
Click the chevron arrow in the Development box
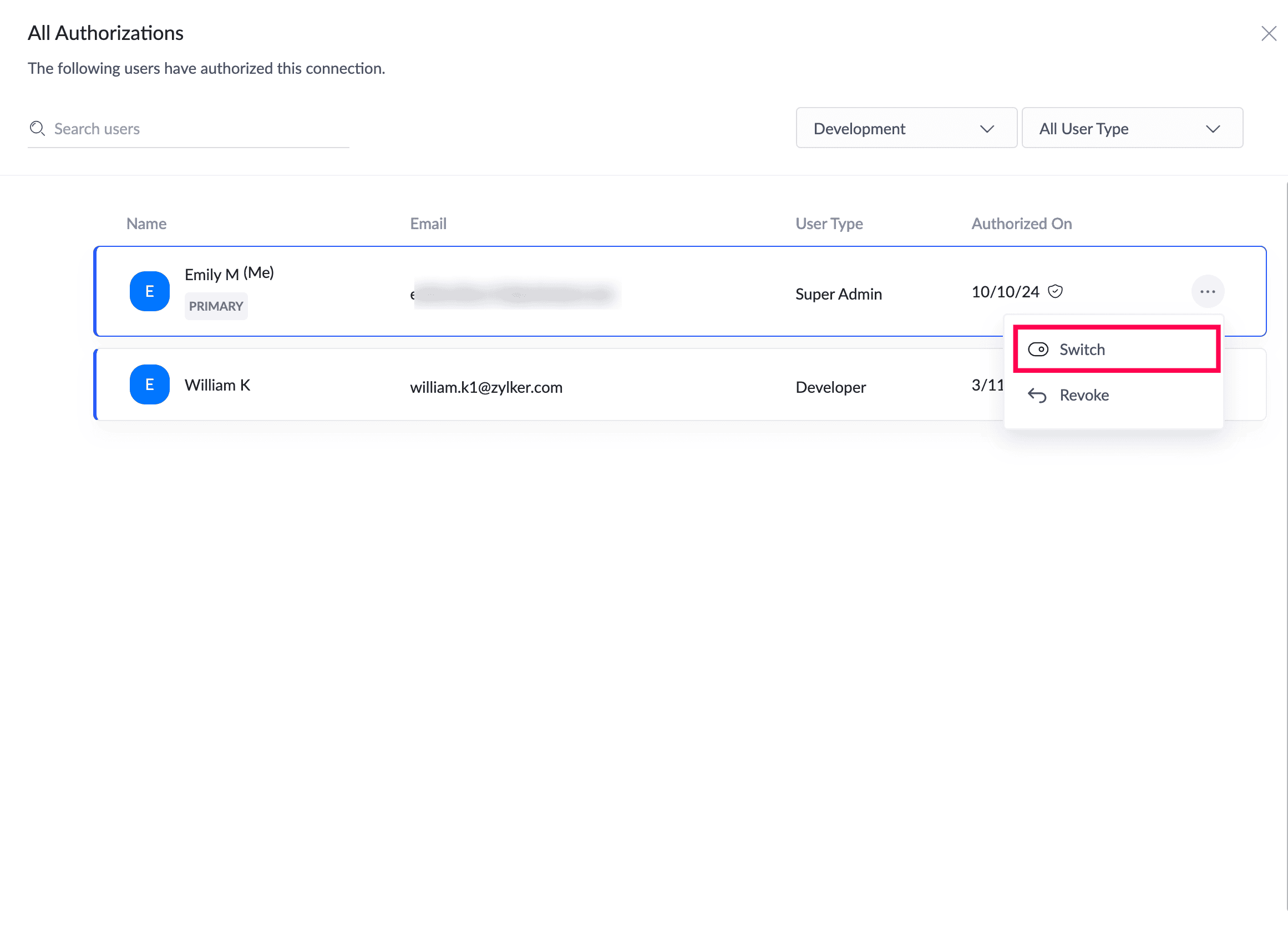coord(987,129)
